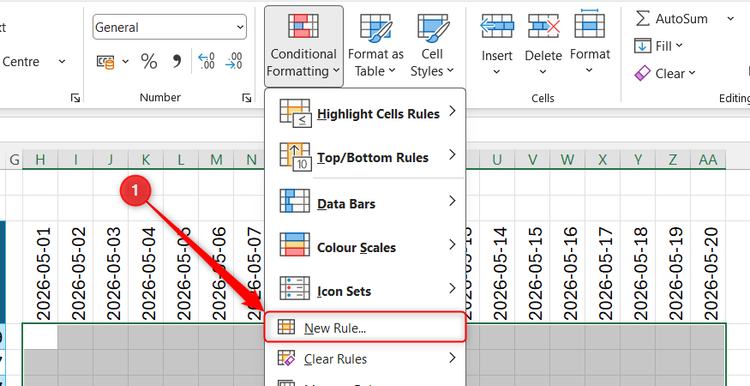Screen dimensions: 750x386
Task: Click the Delete cells icon
Action: 543,26
